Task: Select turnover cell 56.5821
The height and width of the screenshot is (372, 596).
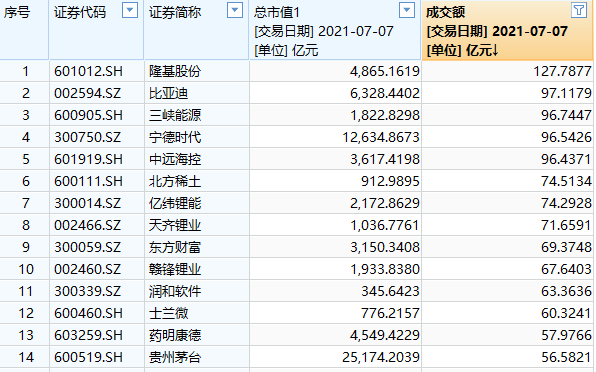Action: [x=507, y=358]
